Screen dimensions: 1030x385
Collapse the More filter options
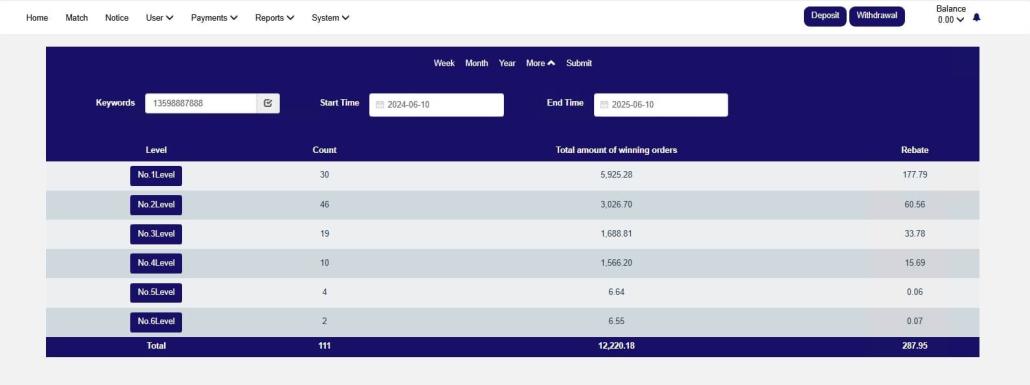541,63
